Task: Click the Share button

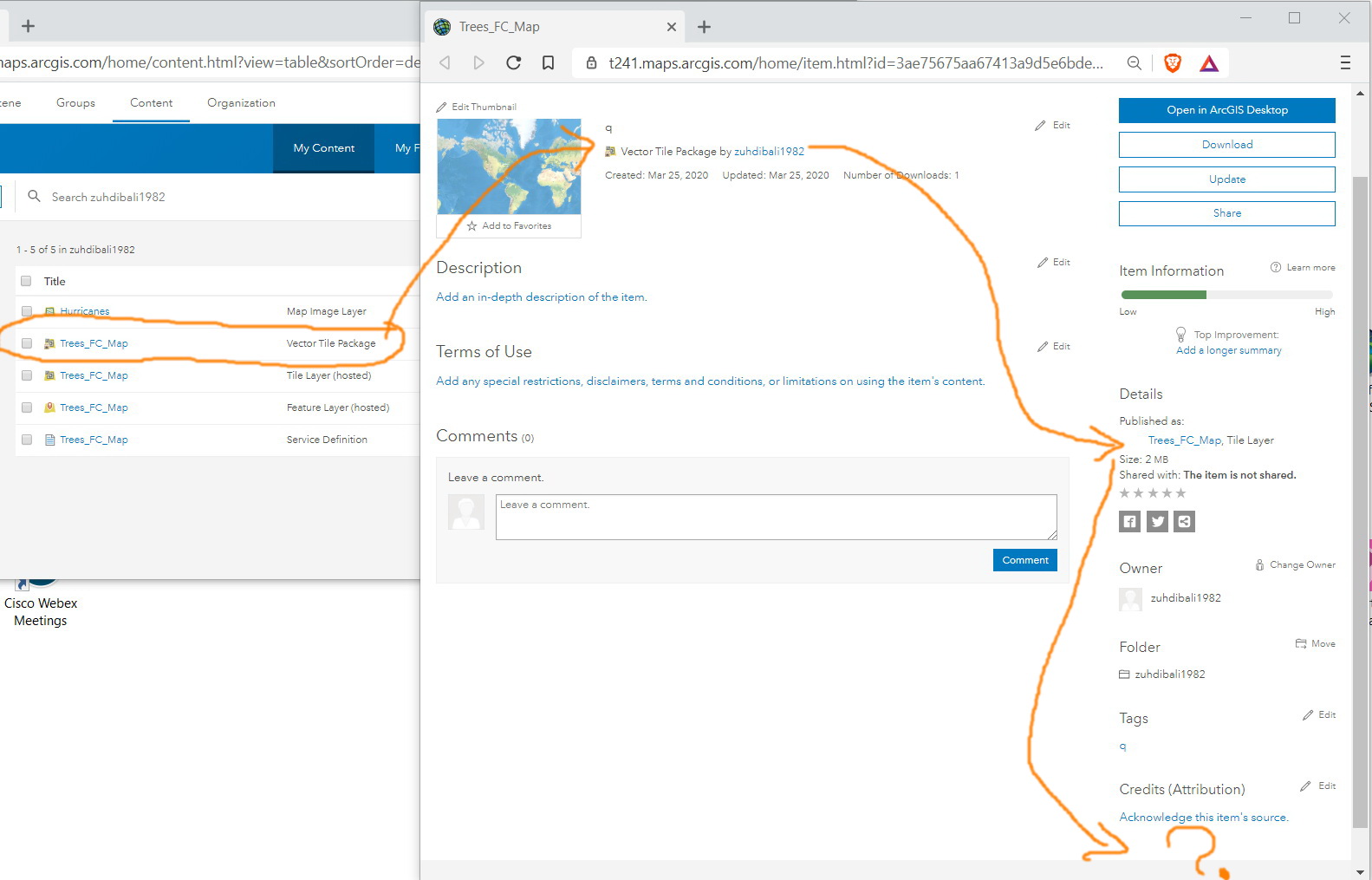Action: (x=1227, y=213)
